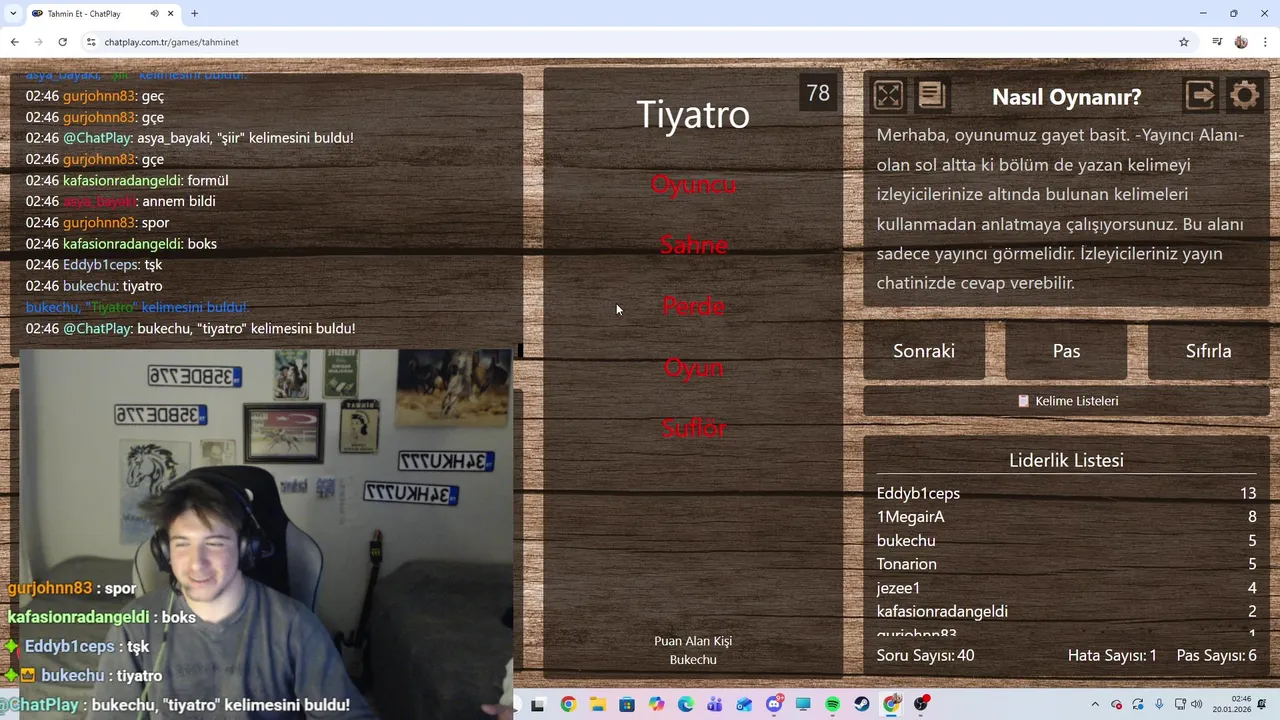Select kafasionradangeldi row in leaderboard
This screenshot has width=1280, height=720.
pos(1066,611)
